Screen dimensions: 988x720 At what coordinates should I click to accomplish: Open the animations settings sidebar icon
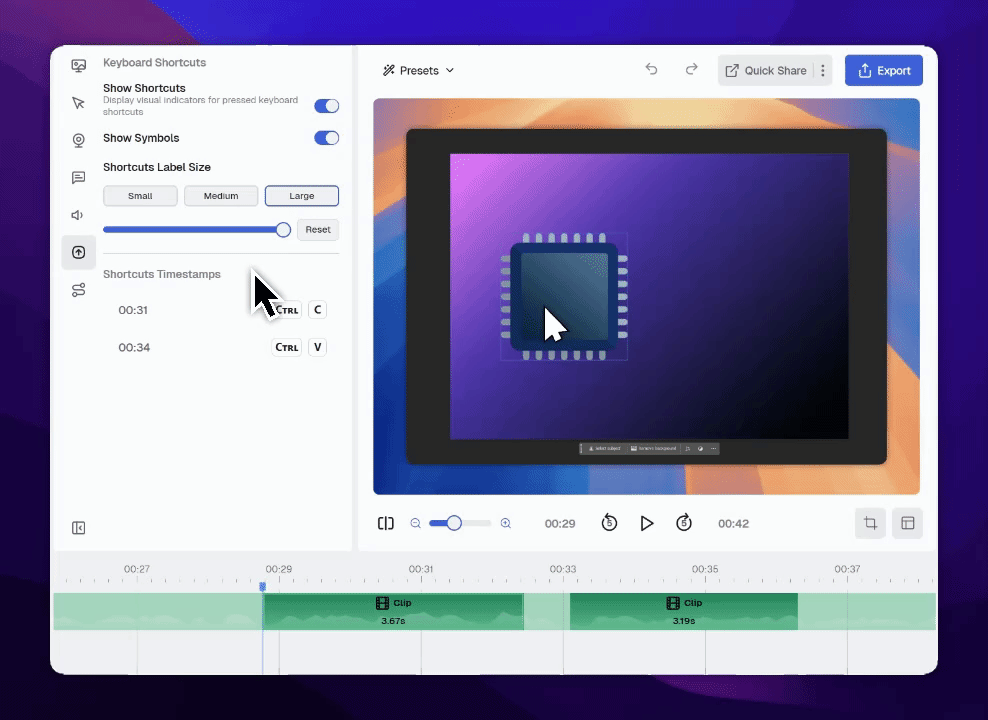point(79,290)
